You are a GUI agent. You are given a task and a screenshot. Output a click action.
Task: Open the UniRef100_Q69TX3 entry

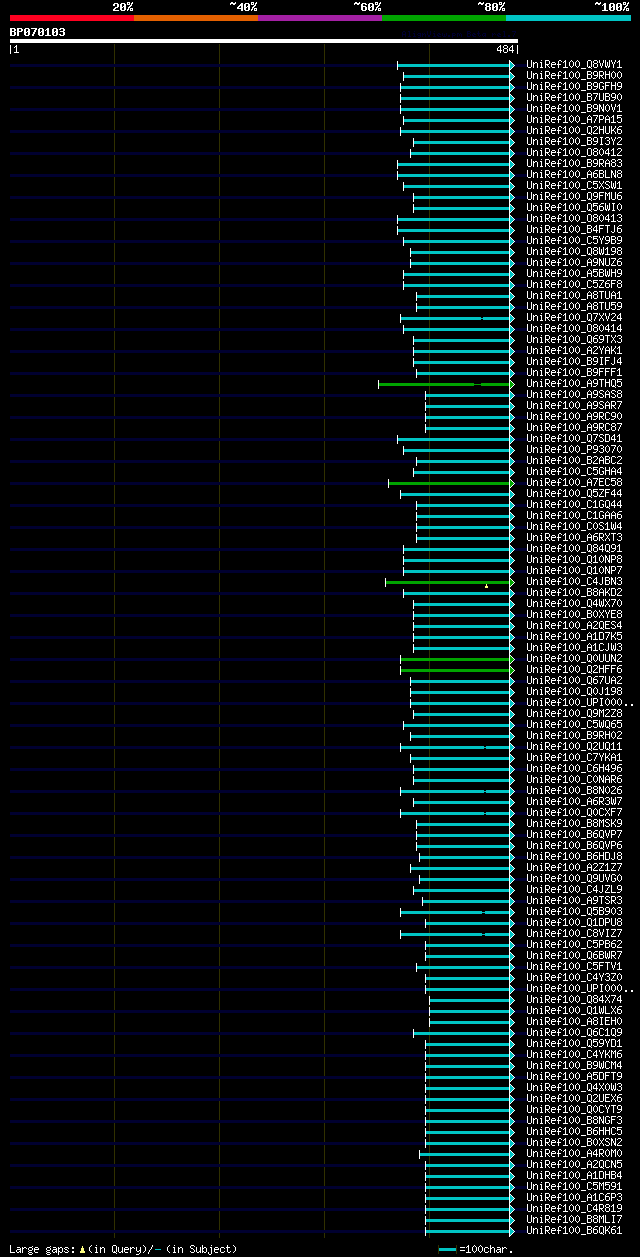coord(574,339)
